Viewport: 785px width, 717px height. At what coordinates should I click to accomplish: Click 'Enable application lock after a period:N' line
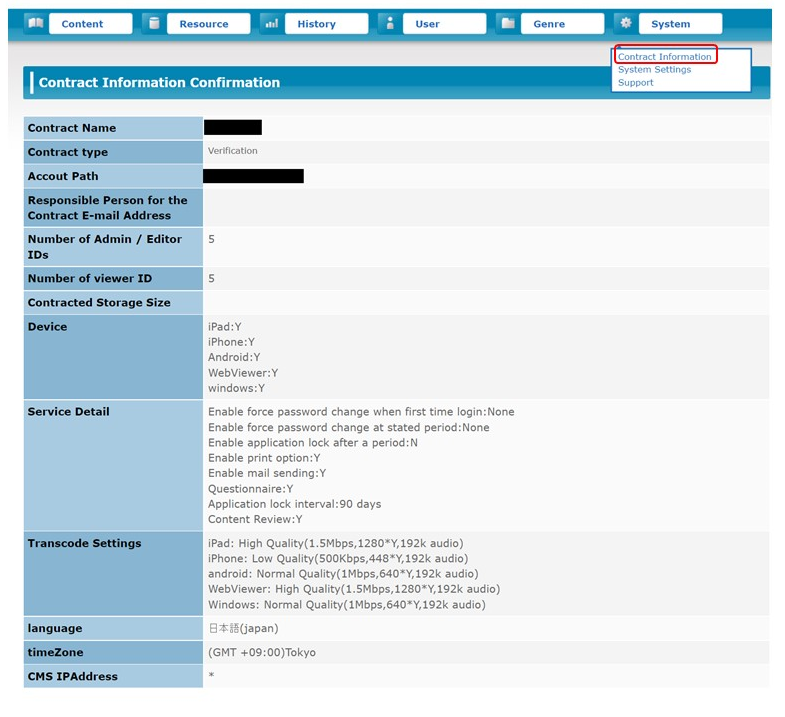pyautogui.click(x=312, y=443)
